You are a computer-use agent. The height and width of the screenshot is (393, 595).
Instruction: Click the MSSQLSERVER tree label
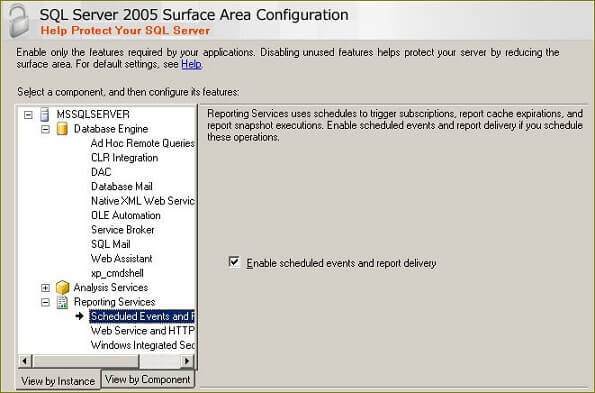(x=93, y=114)
